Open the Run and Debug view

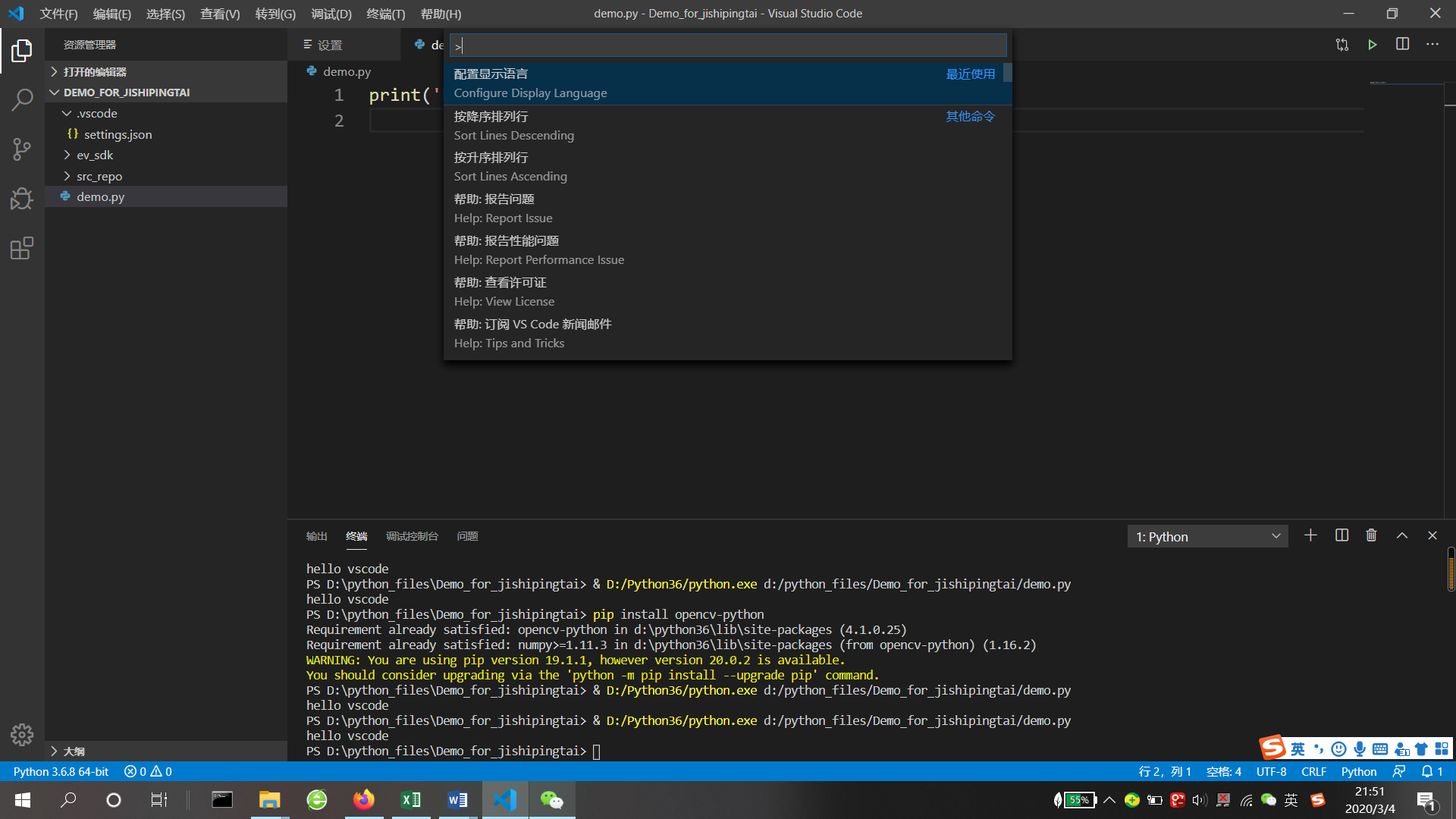click(22, 199)
